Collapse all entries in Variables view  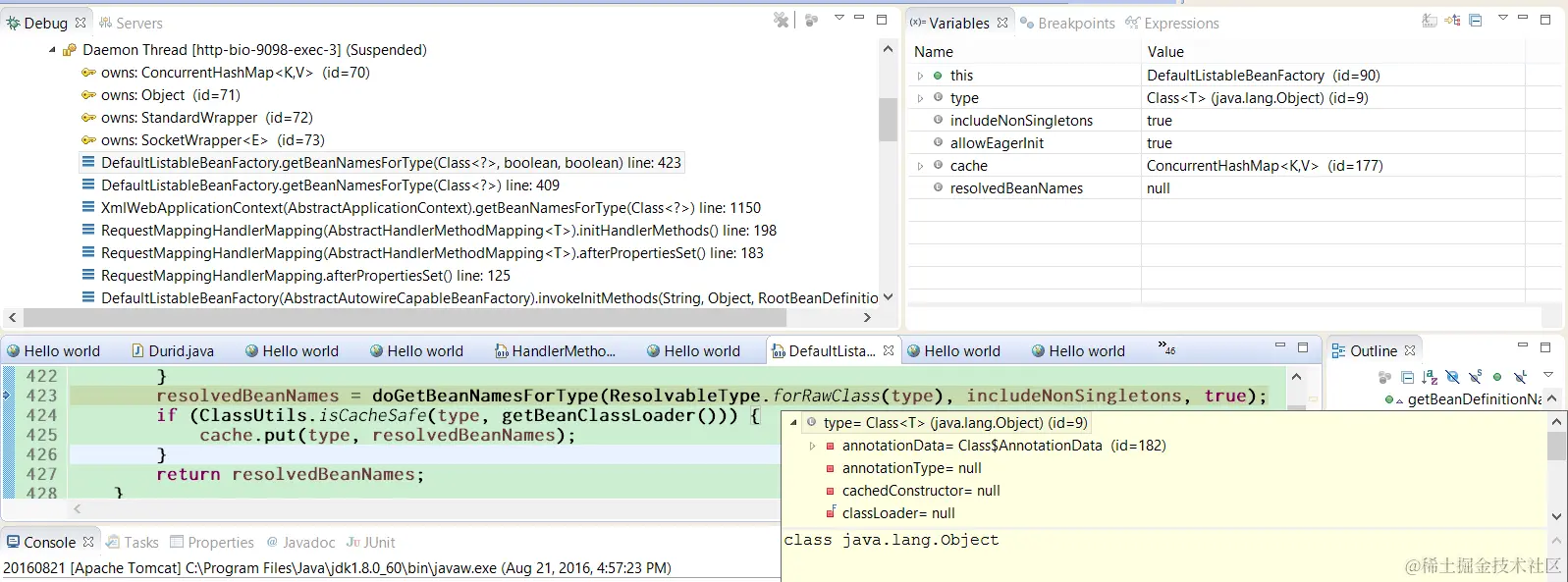pyautogui.click(x=1475, y=20)
